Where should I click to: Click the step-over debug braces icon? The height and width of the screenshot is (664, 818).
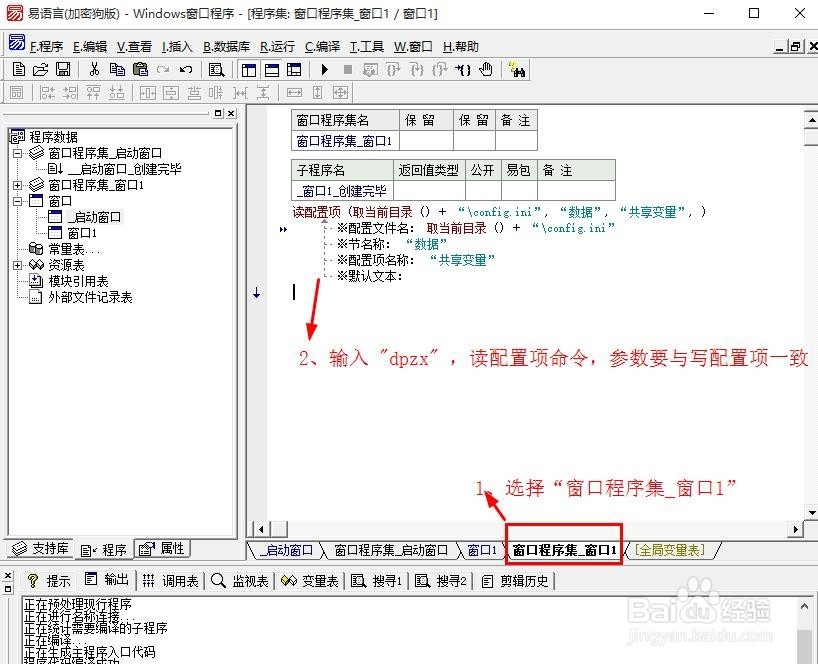pos(393,69)
